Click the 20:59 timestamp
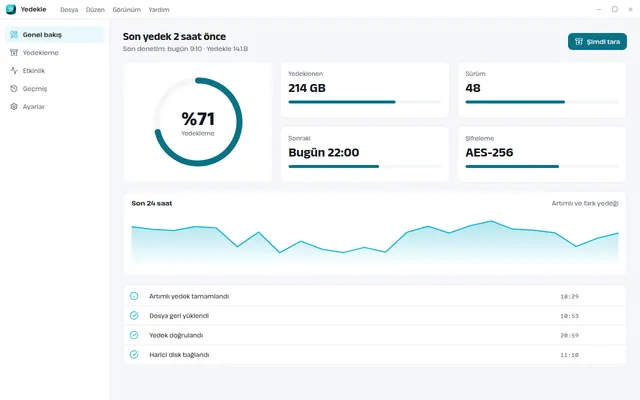The image size is (640, 400). [x=569, y=336]
